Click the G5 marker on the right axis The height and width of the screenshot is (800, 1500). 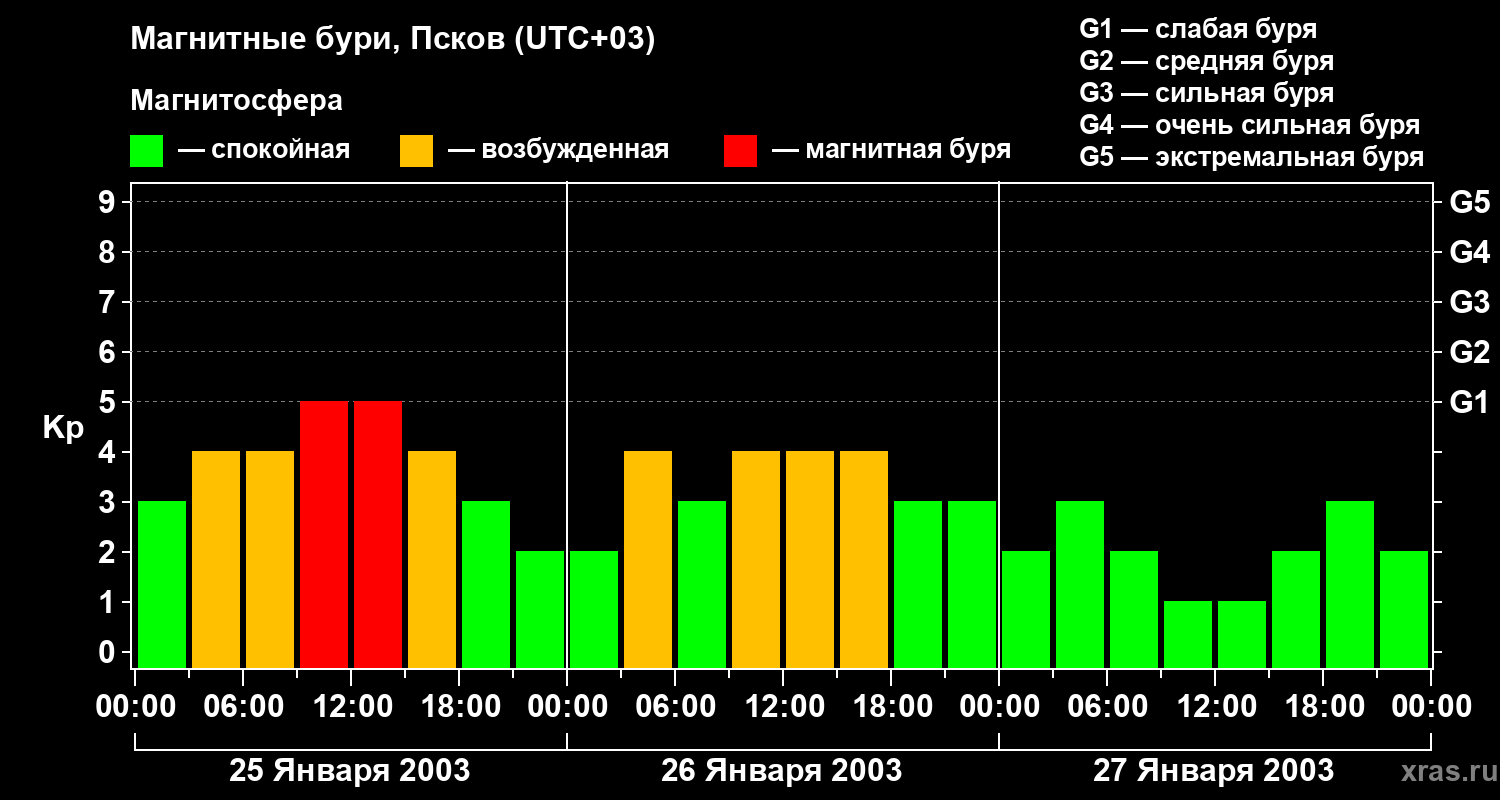coord(1469,202)
